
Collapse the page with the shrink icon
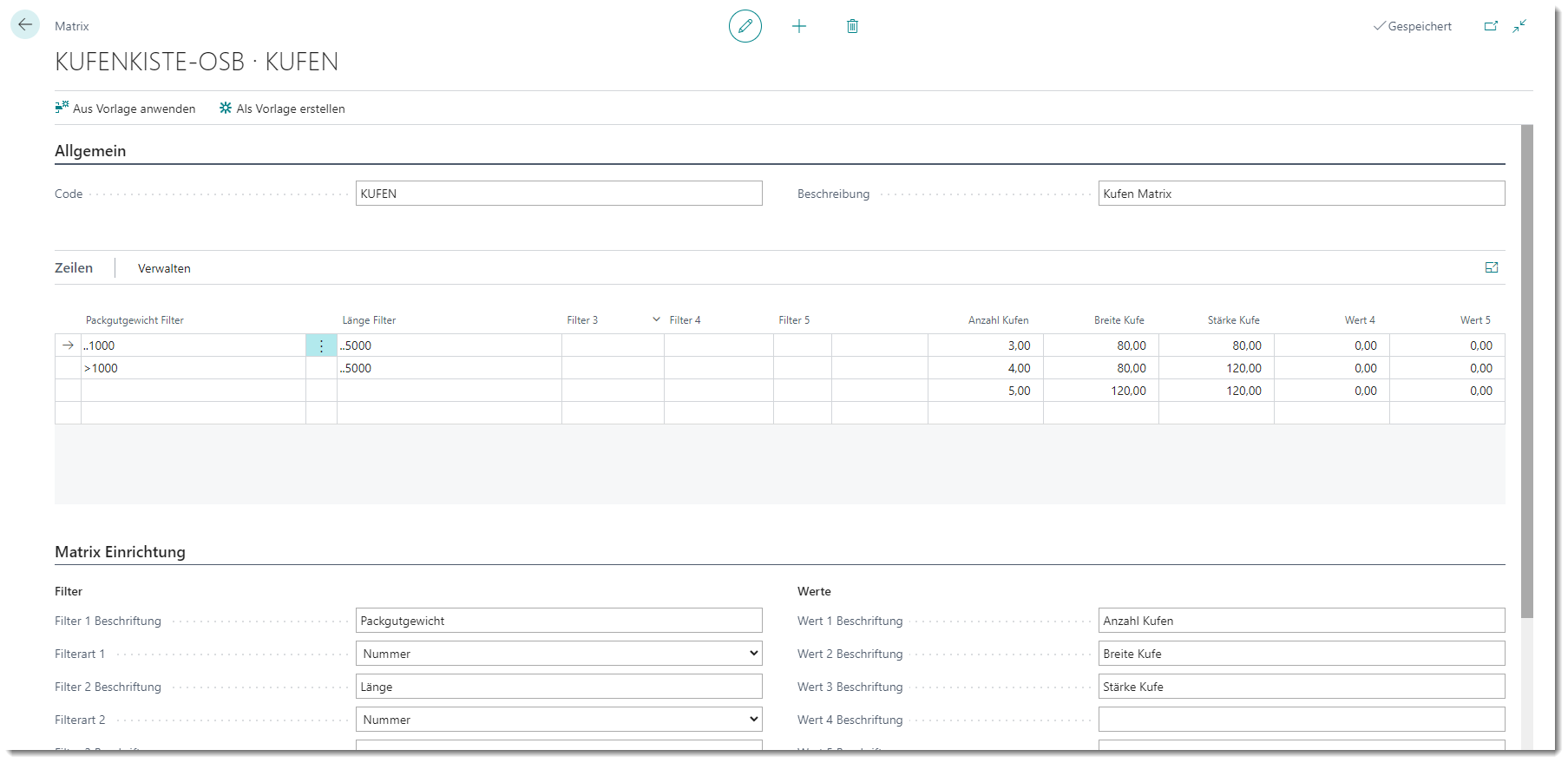[1519, 26]
